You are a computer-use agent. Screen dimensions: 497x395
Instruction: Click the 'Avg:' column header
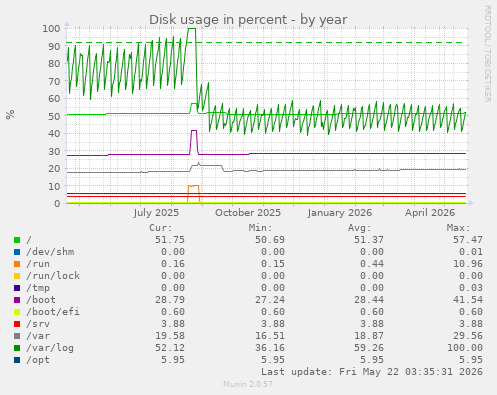pos(359,228)
